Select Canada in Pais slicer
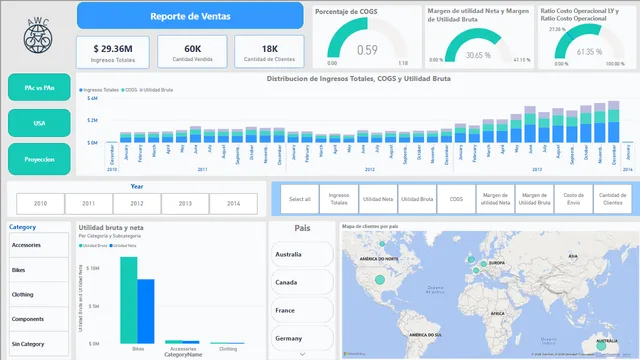Screen dimensions: 640x360 click(302, 282)
